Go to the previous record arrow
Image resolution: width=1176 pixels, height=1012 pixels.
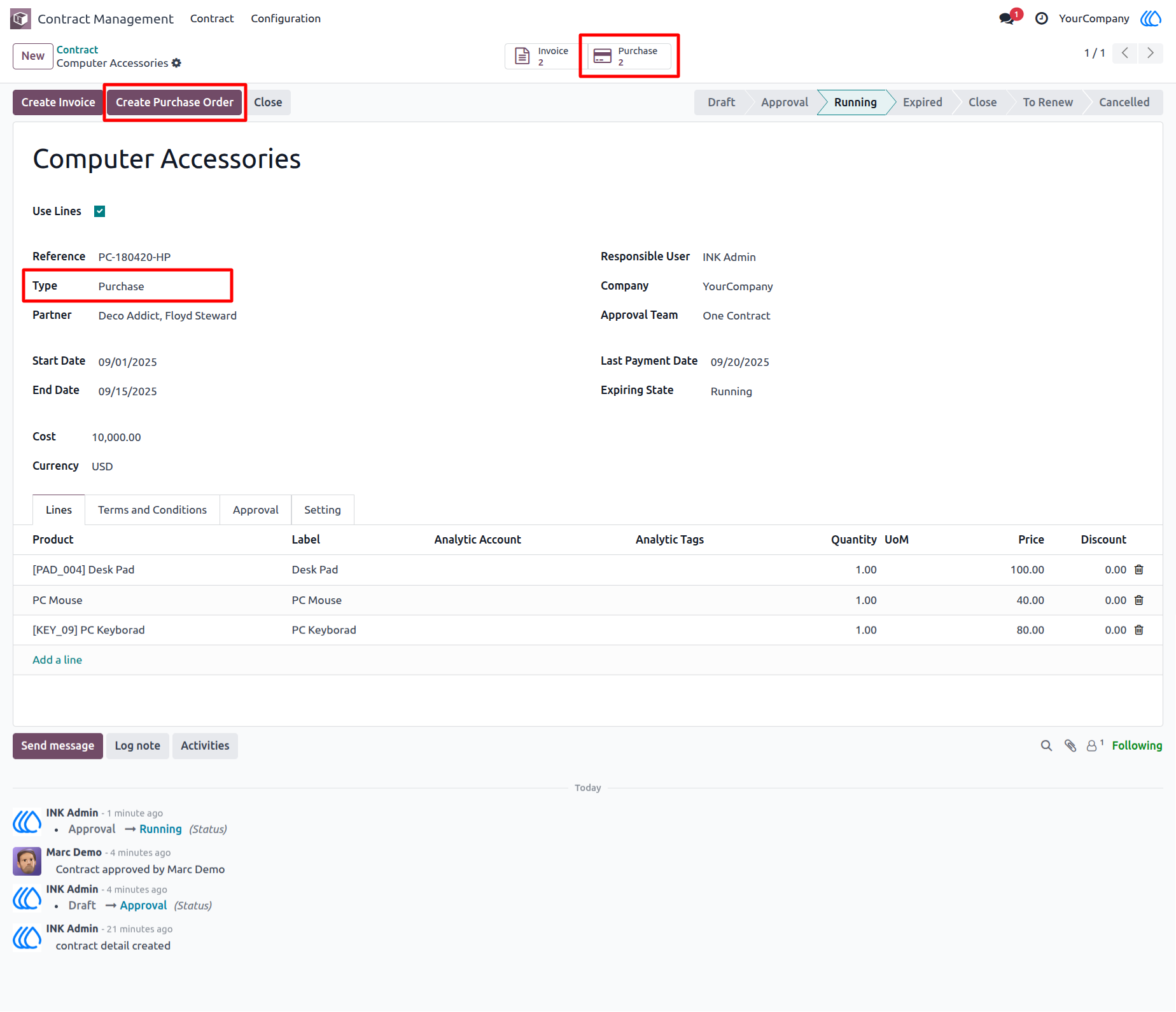pyautogui.click(x=1125, y=53)
